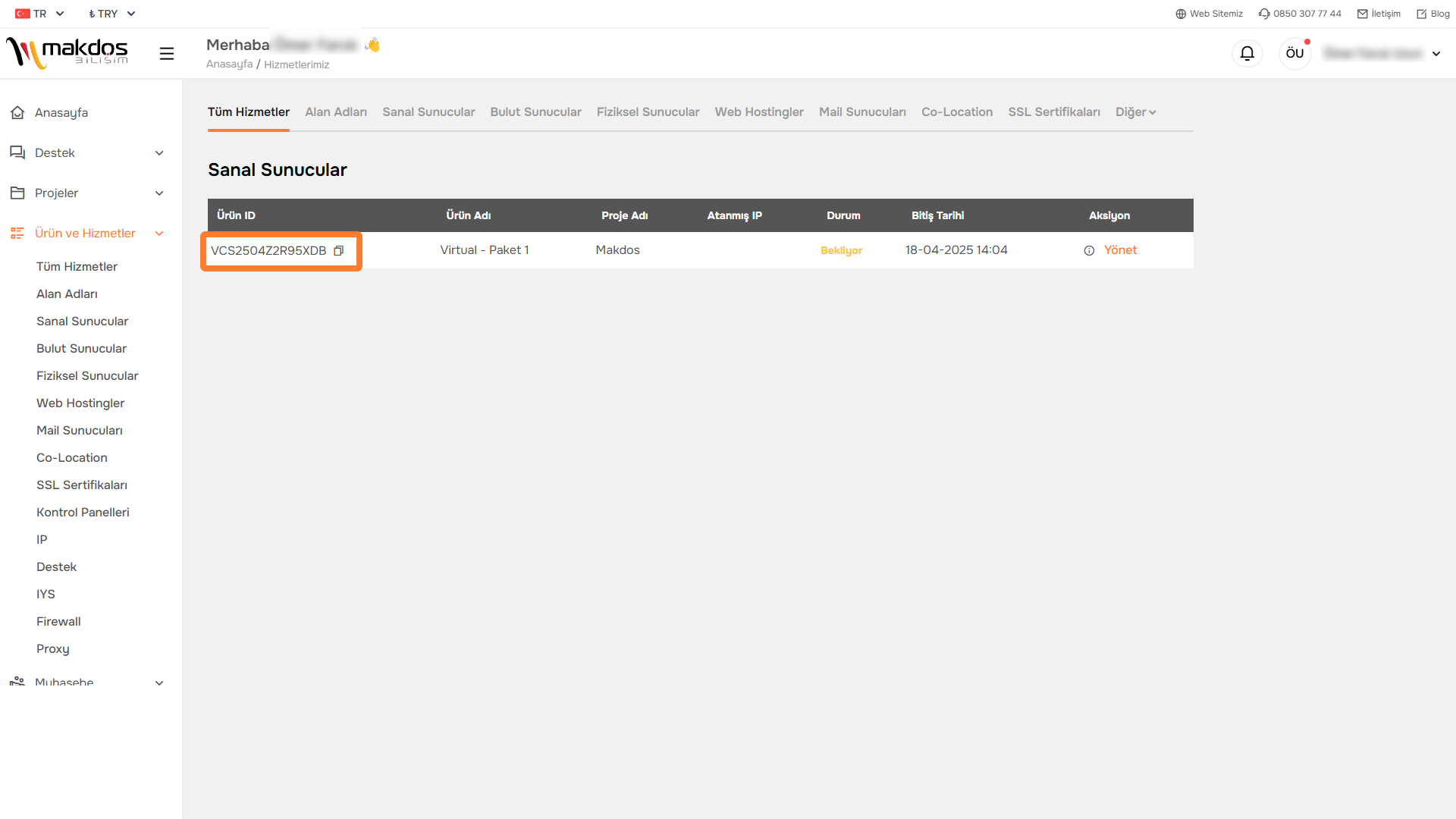The image size is (1456, 819).
Task: Open Web Sitemiz link in top bar
Action: coord(1216,14)
